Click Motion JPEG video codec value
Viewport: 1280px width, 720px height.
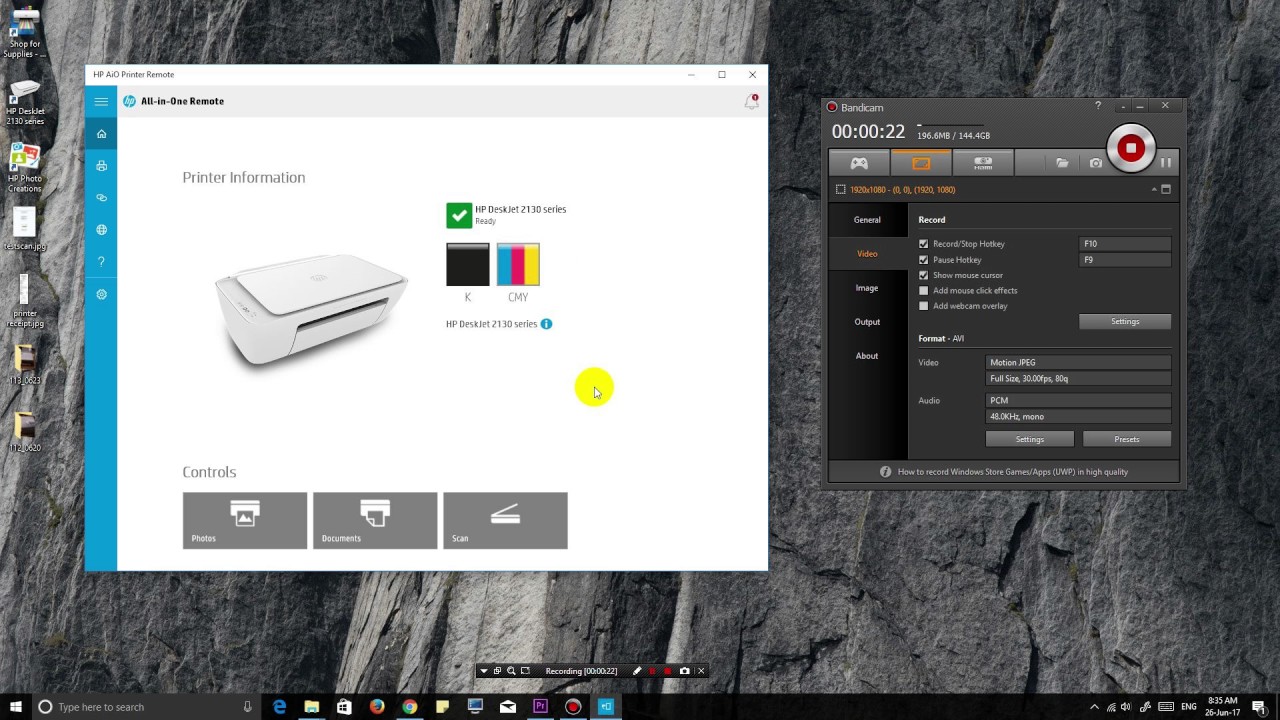tap(1078, 363)
